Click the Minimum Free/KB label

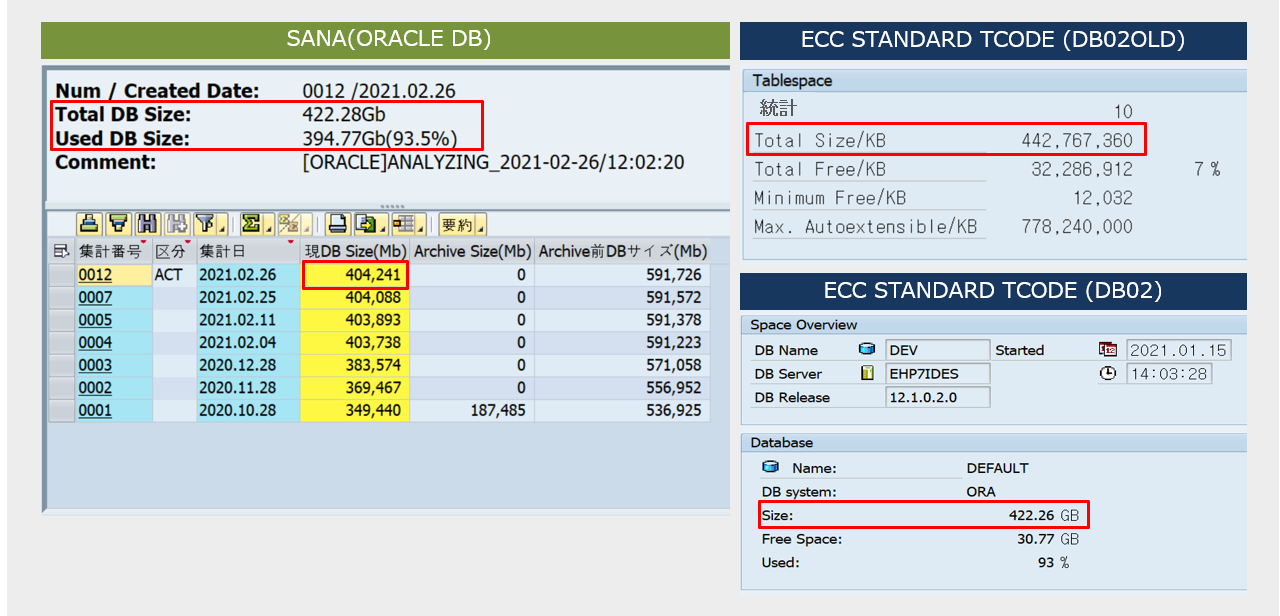click(x=830, y=198)
